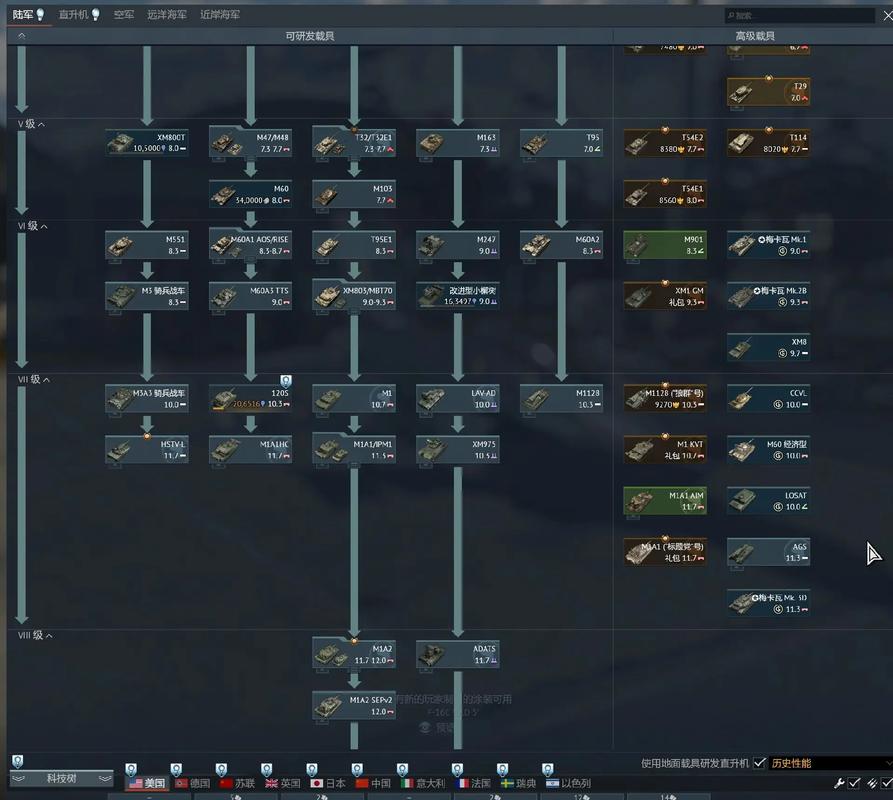Screen dimensions: 893x800
Task: Switch tech tree to 法国
Action: point(473,783)
